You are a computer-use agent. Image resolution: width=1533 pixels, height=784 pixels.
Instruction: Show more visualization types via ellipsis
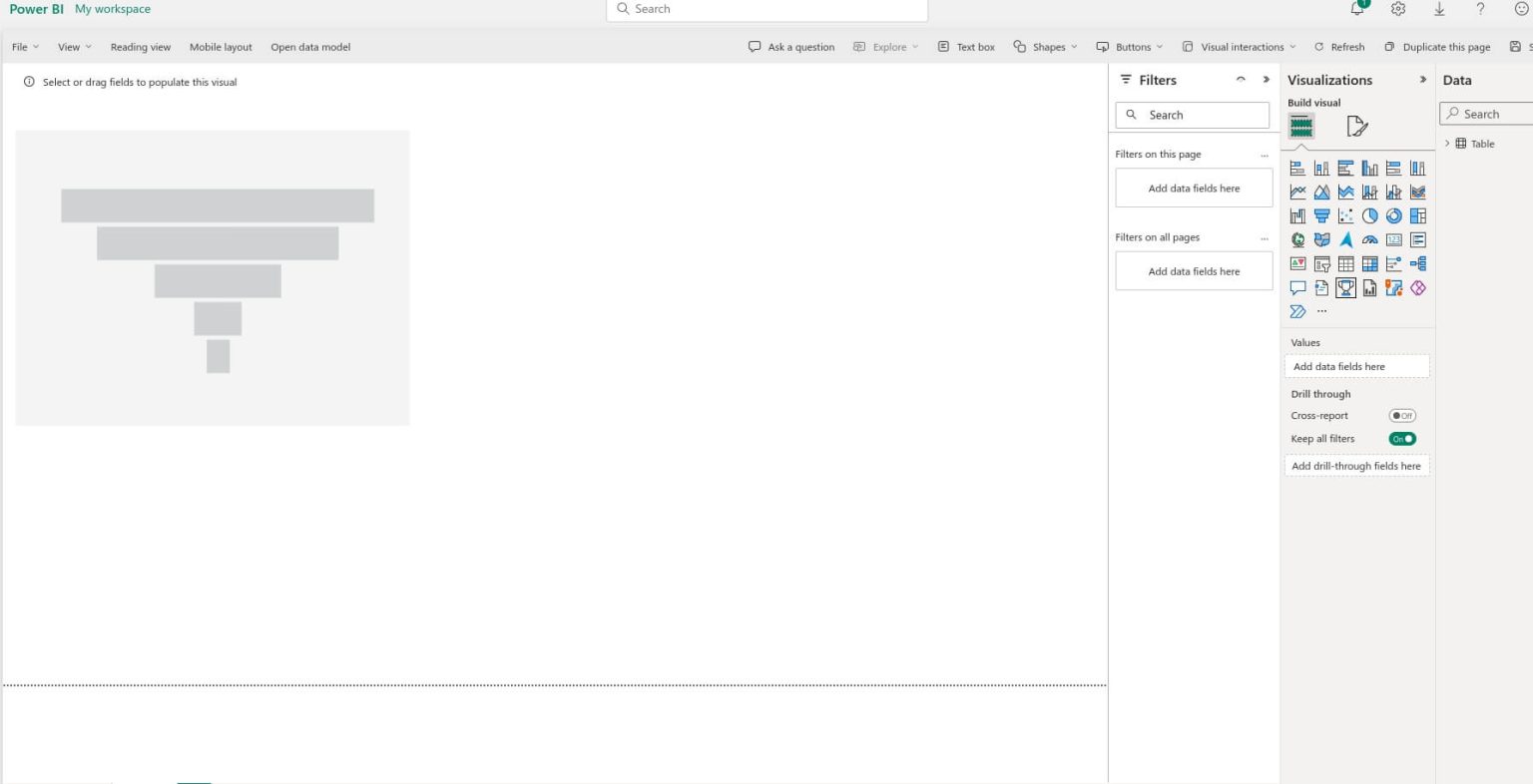[1321, 311]
